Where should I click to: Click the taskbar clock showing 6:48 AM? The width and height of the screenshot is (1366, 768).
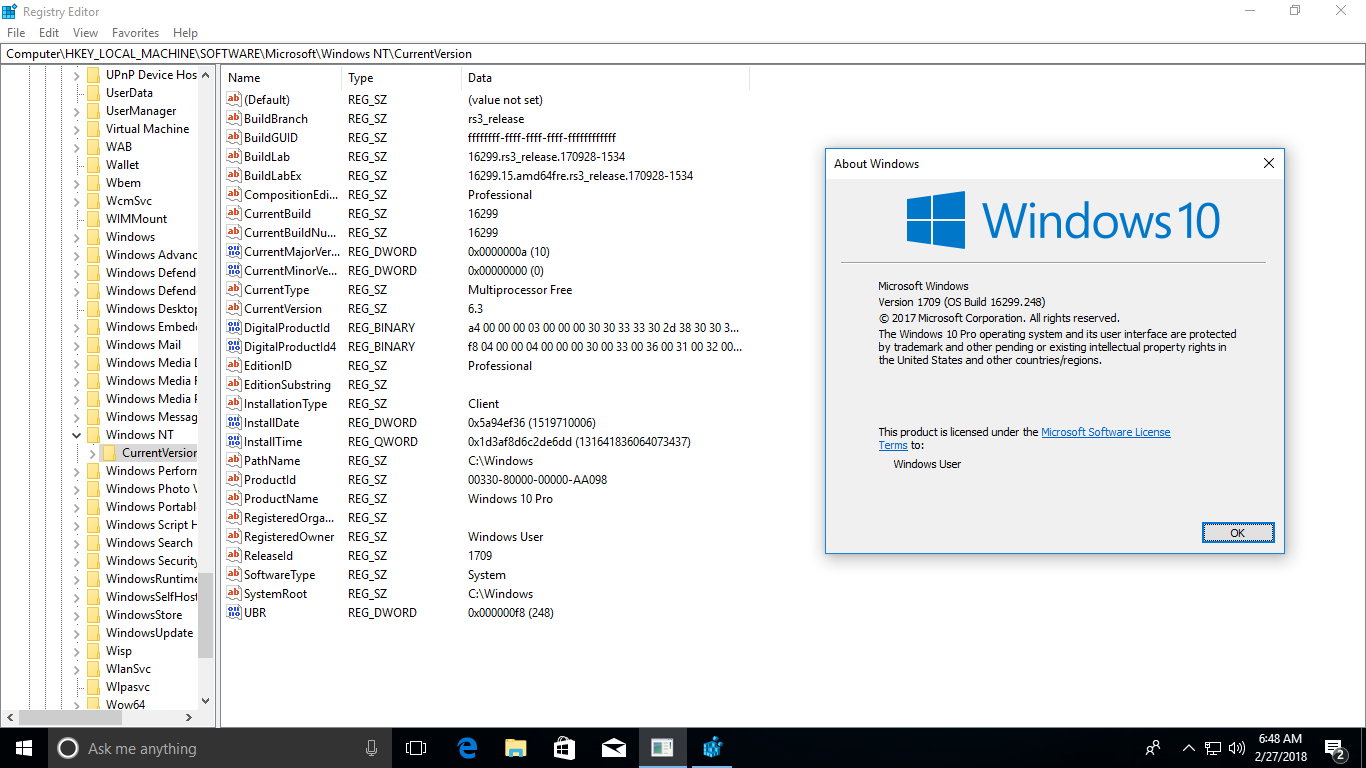click(x=1280, y=748)
